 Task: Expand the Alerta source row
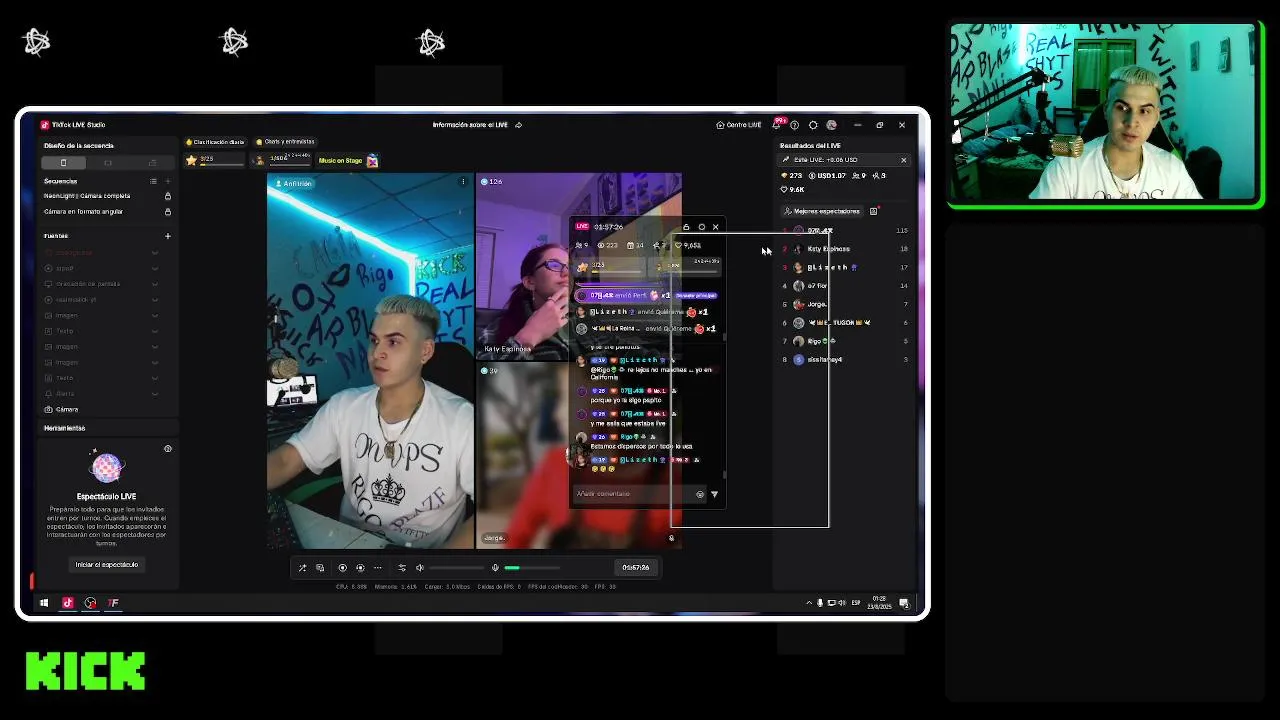(154, 393)
